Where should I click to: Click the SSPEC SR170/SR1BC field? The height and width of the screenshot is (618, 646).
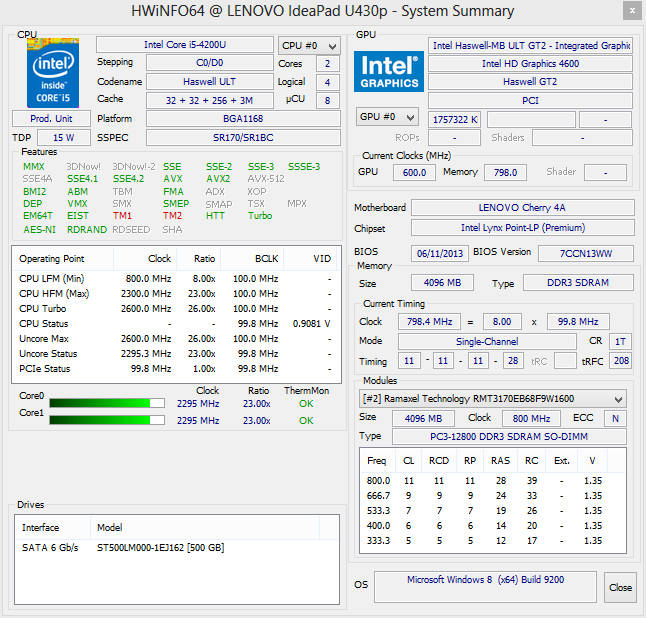(x=243, y=137)
